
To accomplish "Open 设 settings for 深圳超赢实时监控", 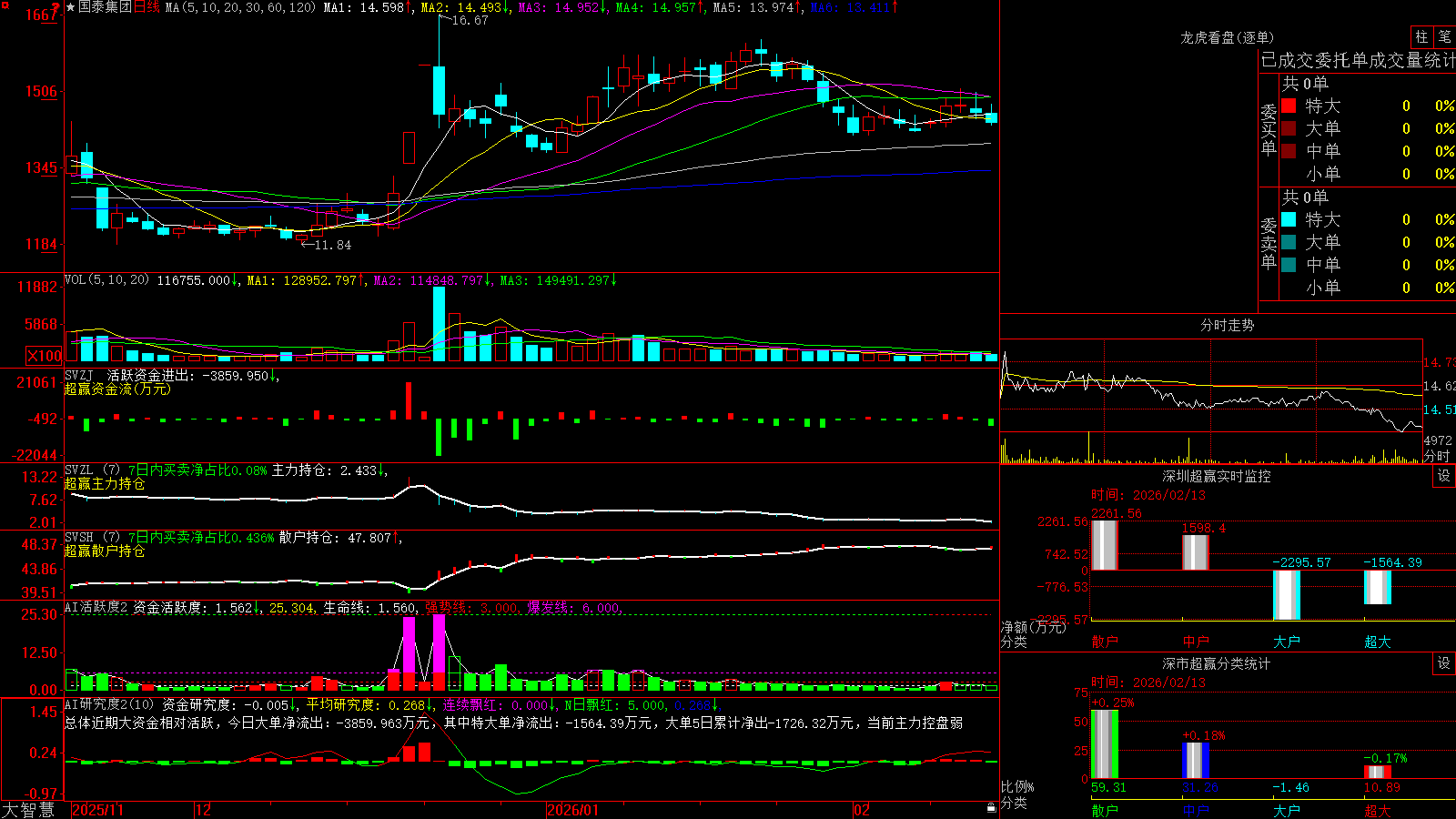I will click(x=1444, y=476).
